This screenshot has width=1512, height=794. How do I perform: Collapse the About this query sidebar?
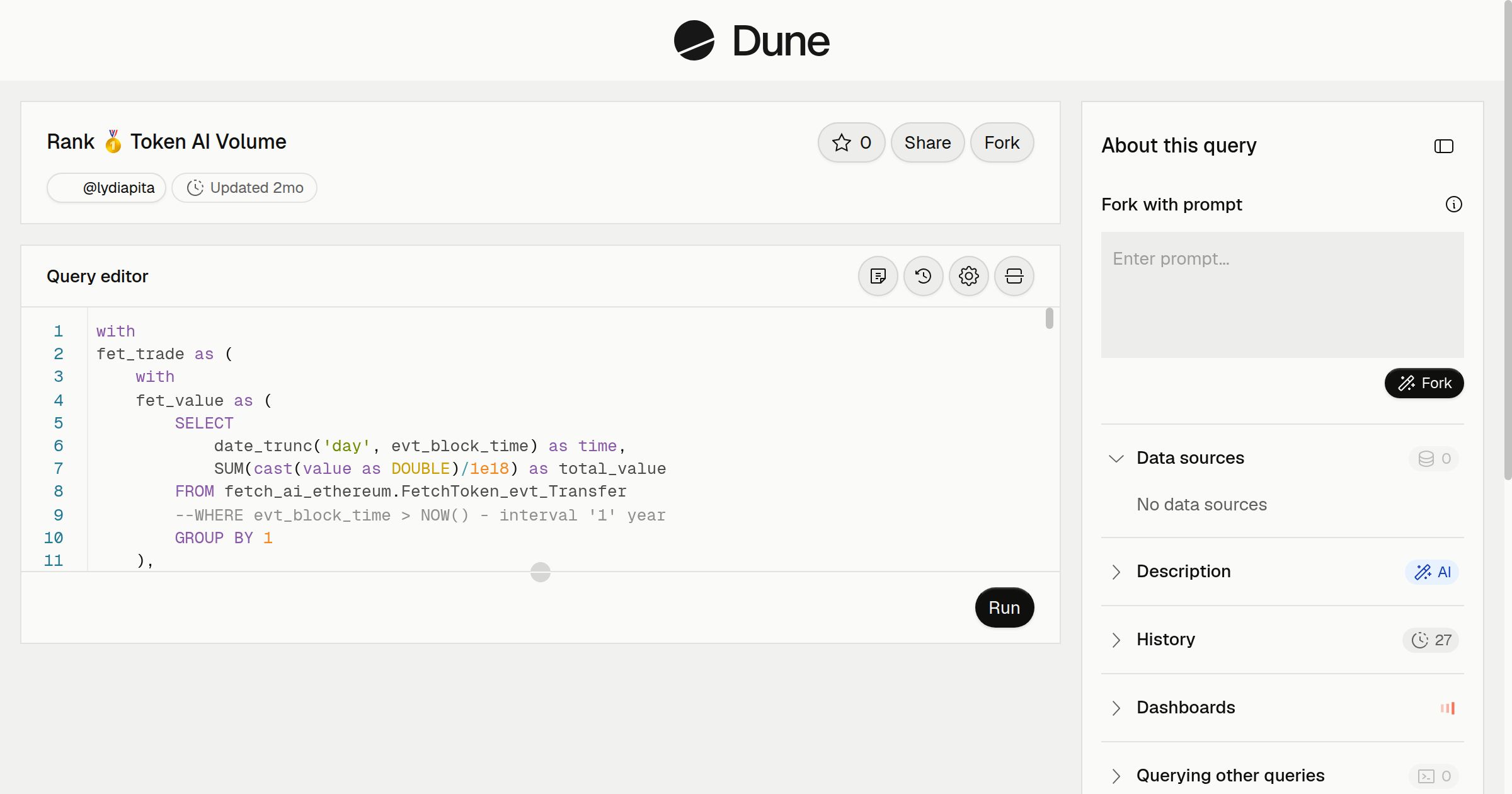pyautogui.click(x=1444, y=146)
